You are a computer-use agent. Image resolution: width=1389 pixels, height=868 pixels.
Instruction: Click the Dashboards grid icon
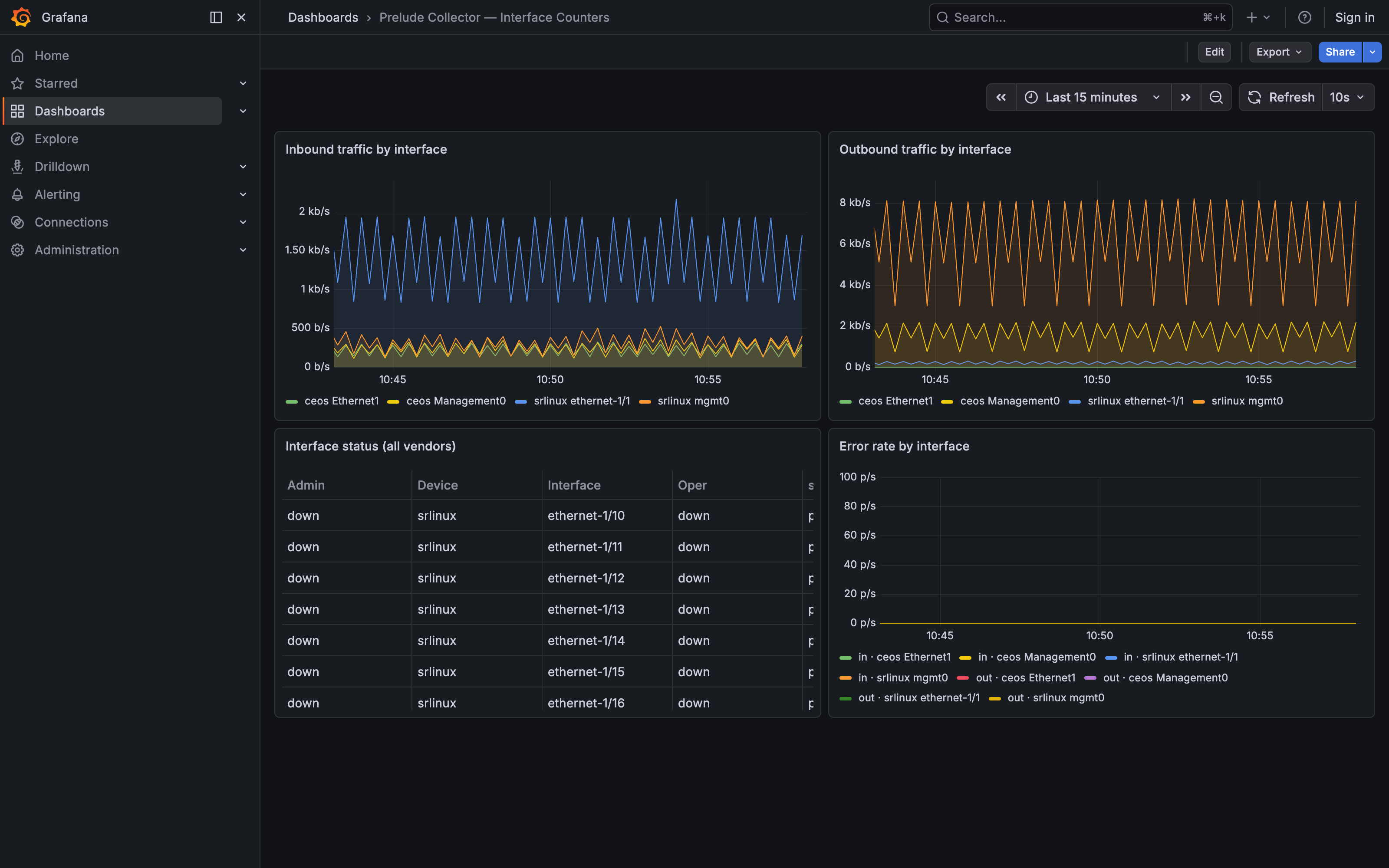pyautogui.click(x=17, y=111)
